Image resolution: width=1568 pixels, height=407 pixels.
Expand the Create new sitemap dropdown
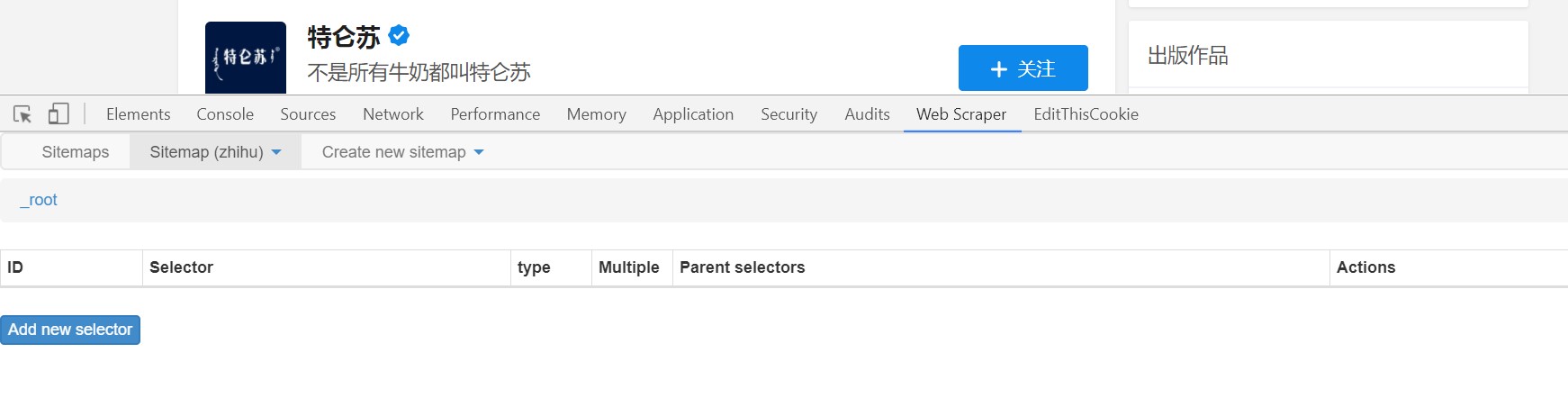pos(403,152)
